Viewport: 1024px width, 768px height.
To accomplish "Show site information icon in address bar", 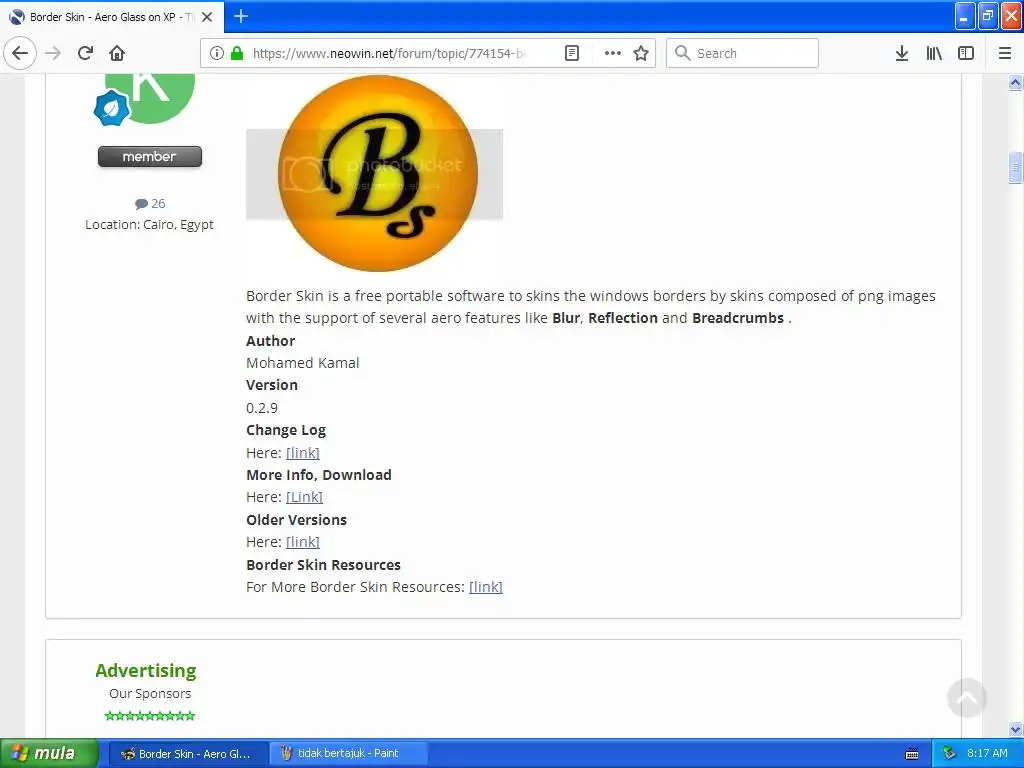I will coord(217,53).
